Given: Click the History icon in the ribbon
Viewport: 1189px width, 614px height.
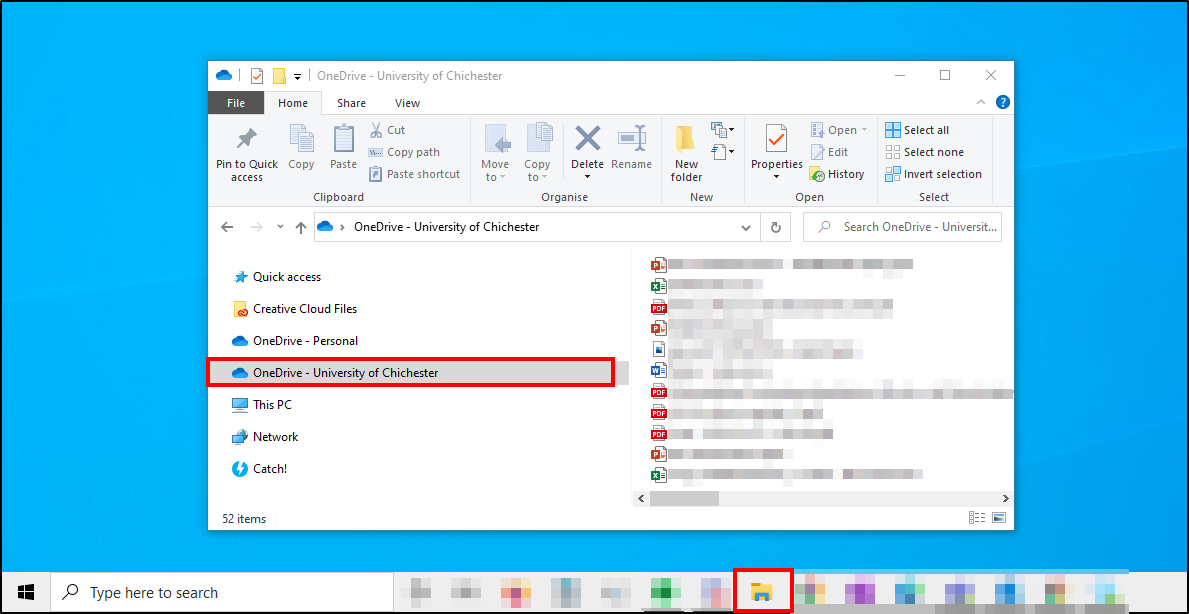Looking at the screenshot, I should [837, 174].
